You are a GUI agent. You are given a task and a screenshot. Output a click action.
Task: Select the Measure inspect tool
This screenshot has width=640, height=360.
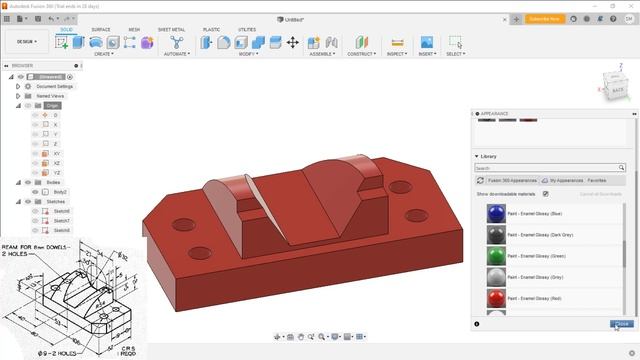397,42
